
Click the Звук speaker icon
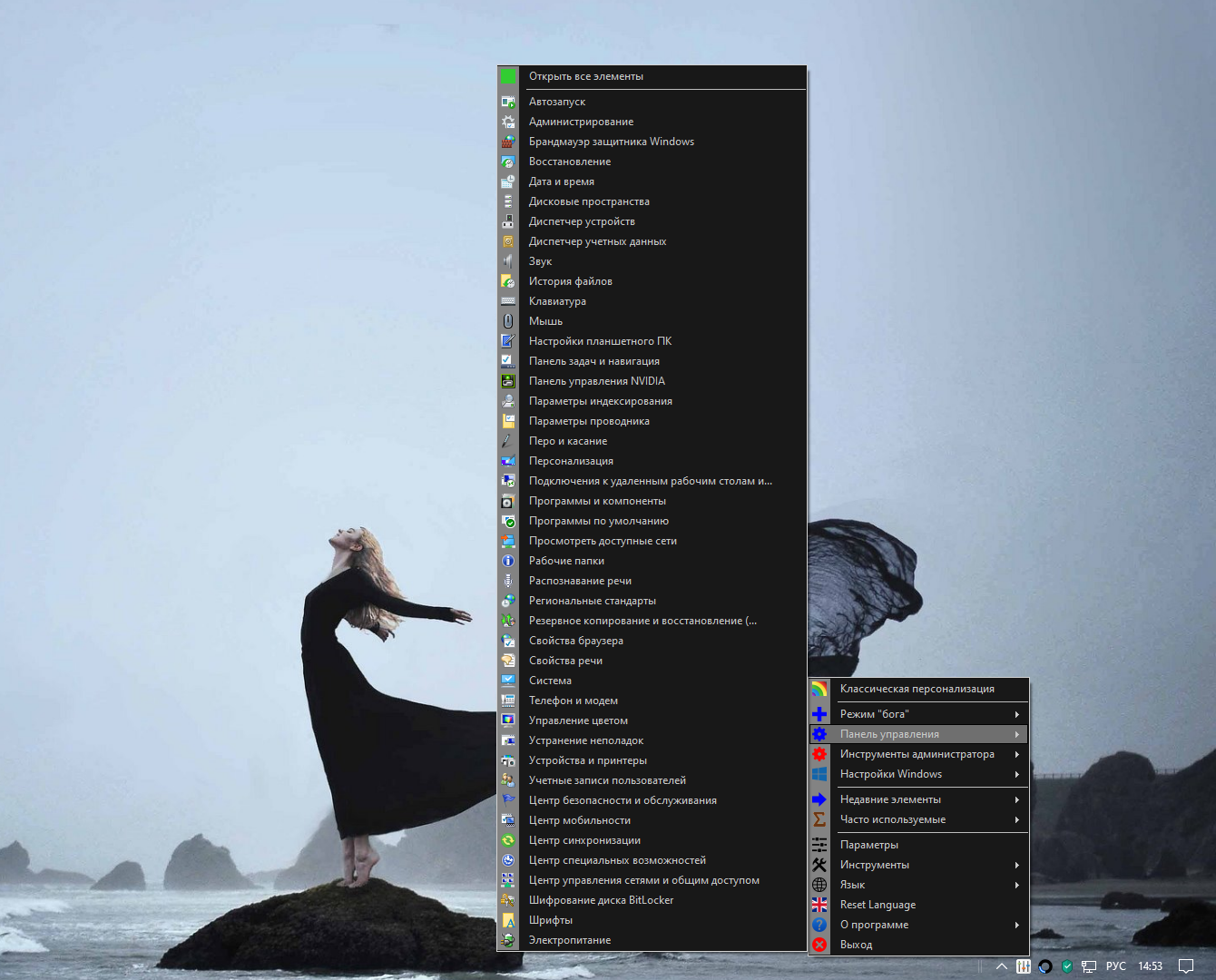pos(508,261)
